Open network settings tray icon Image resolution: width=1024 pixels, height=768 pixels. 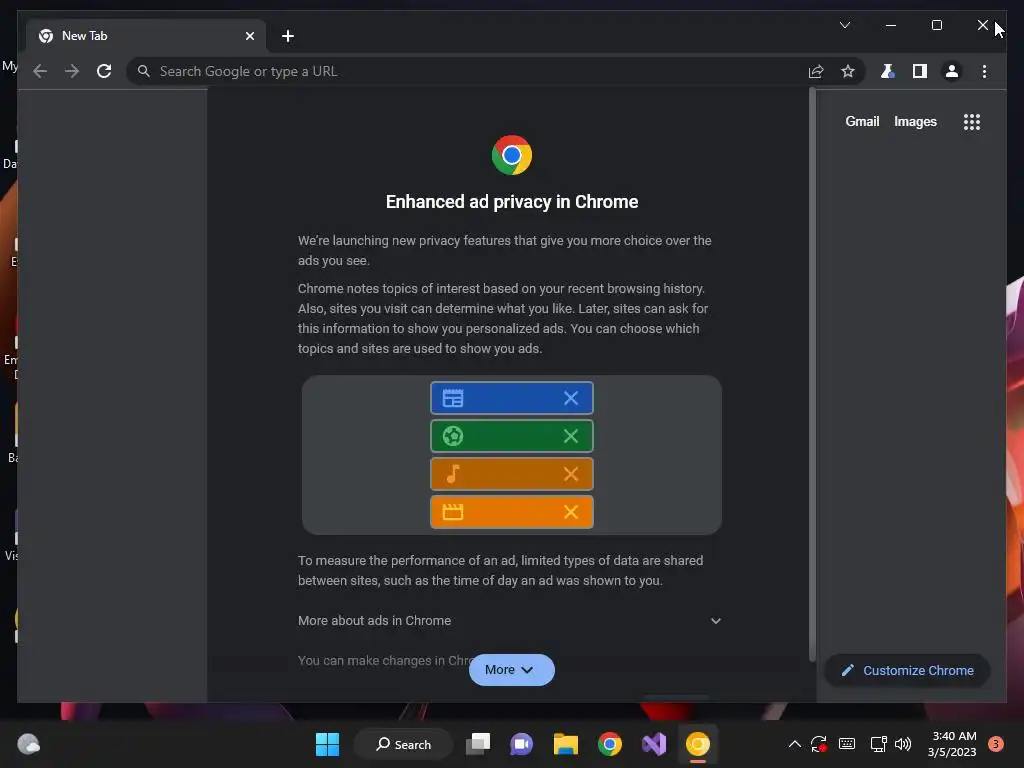coord(878,744)
